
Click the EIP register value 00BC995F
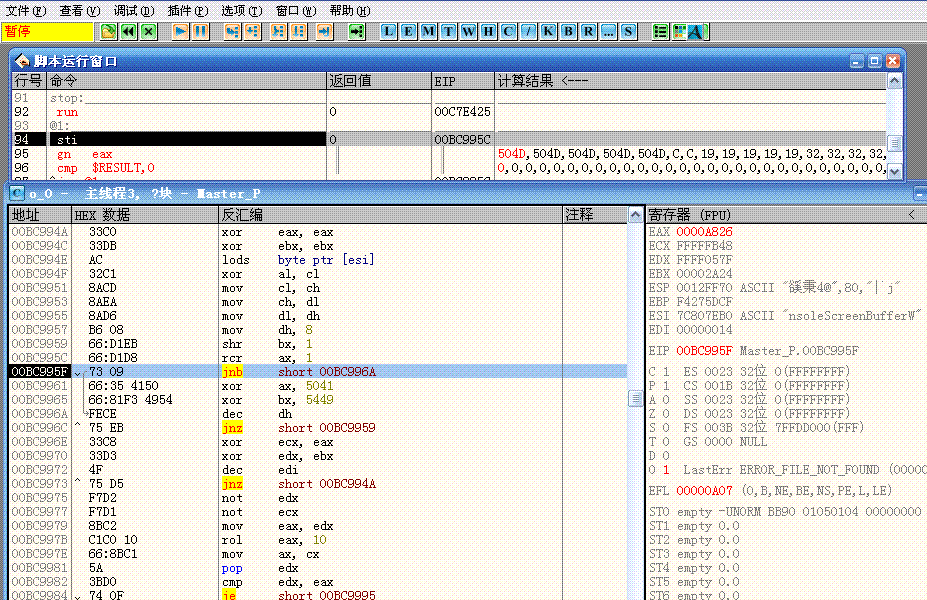pyautogui.click(x=704, y=351)
